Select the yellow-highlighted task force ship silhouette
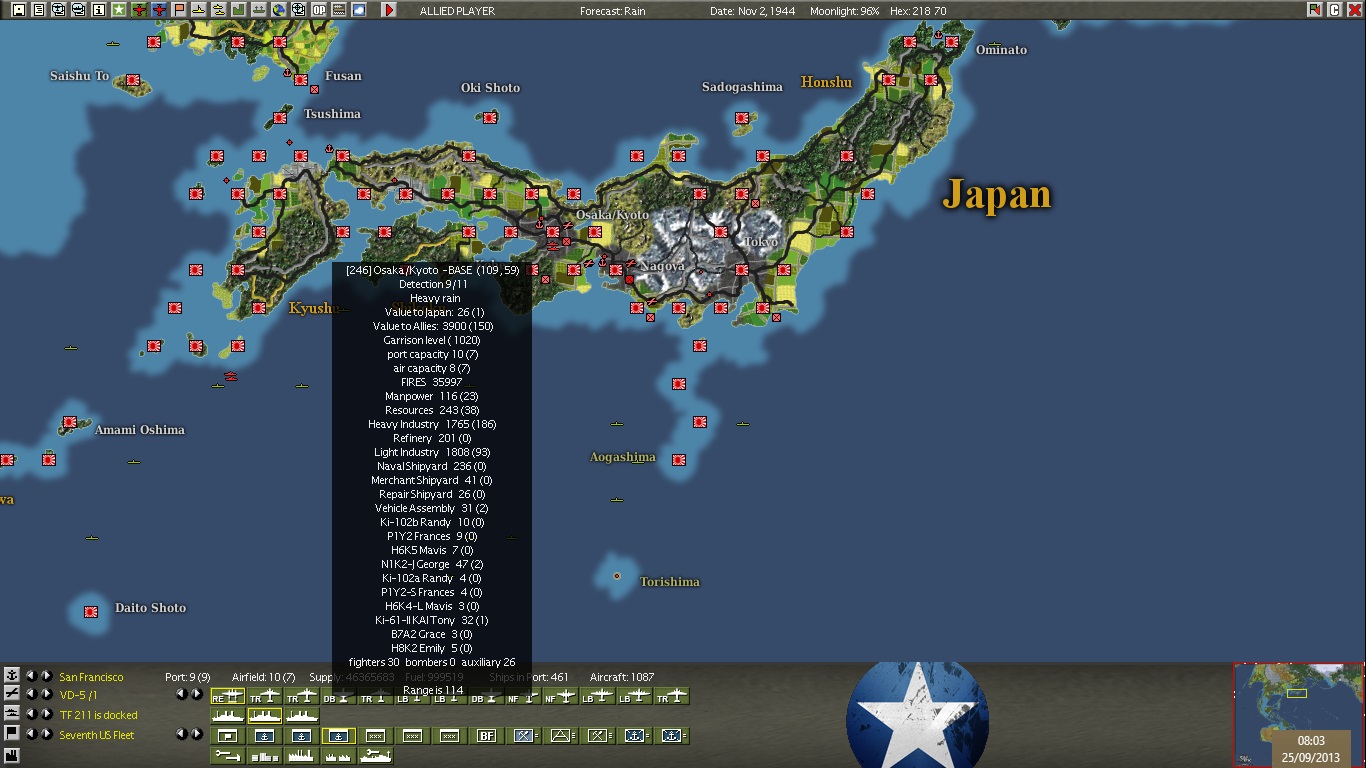 [x=264, y=716]
